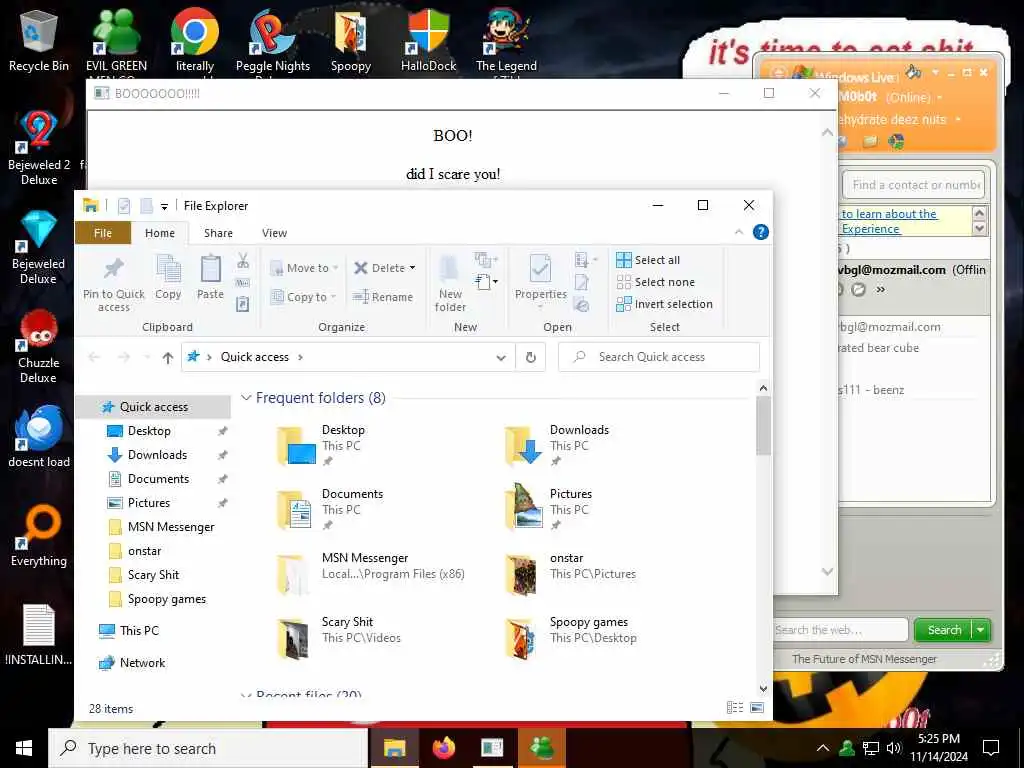Select This PC in navigation pane
This screenshot has height=768, width=1024.
(139, 631)
